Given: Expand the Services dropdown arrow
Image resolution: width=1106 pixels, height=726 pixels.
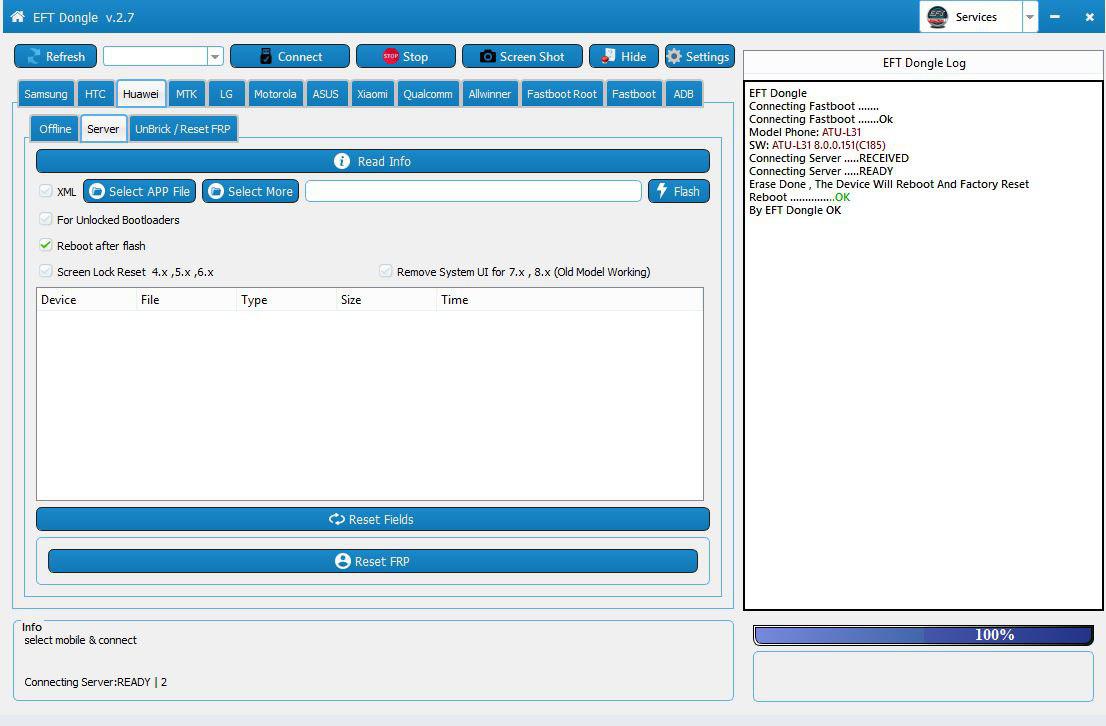Looking at the screenshot, I should [1030, 17].
